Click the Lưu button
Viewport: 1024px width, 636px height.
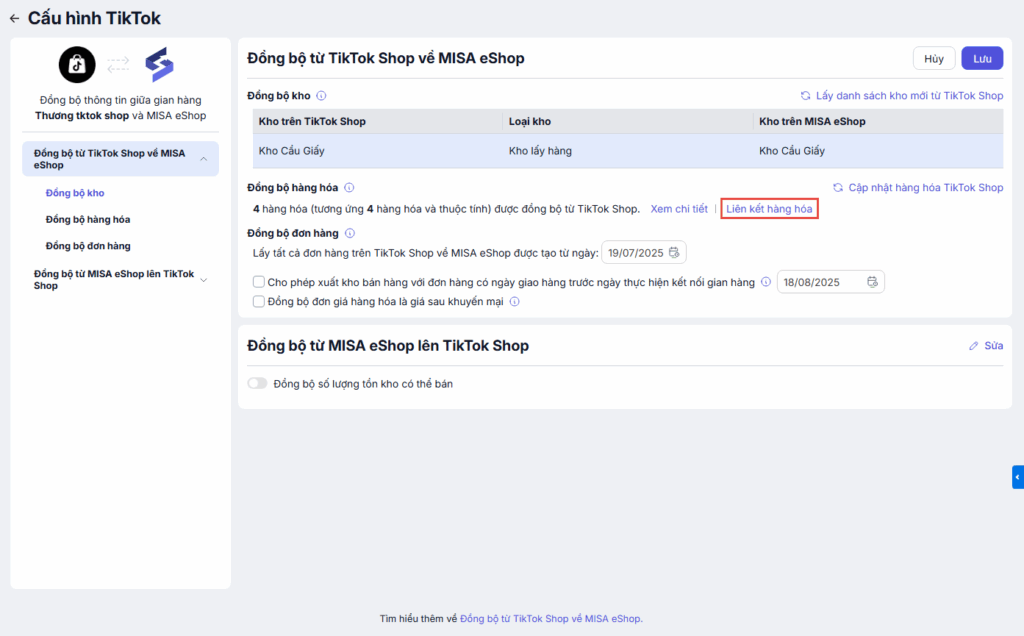tap(982, 59)
